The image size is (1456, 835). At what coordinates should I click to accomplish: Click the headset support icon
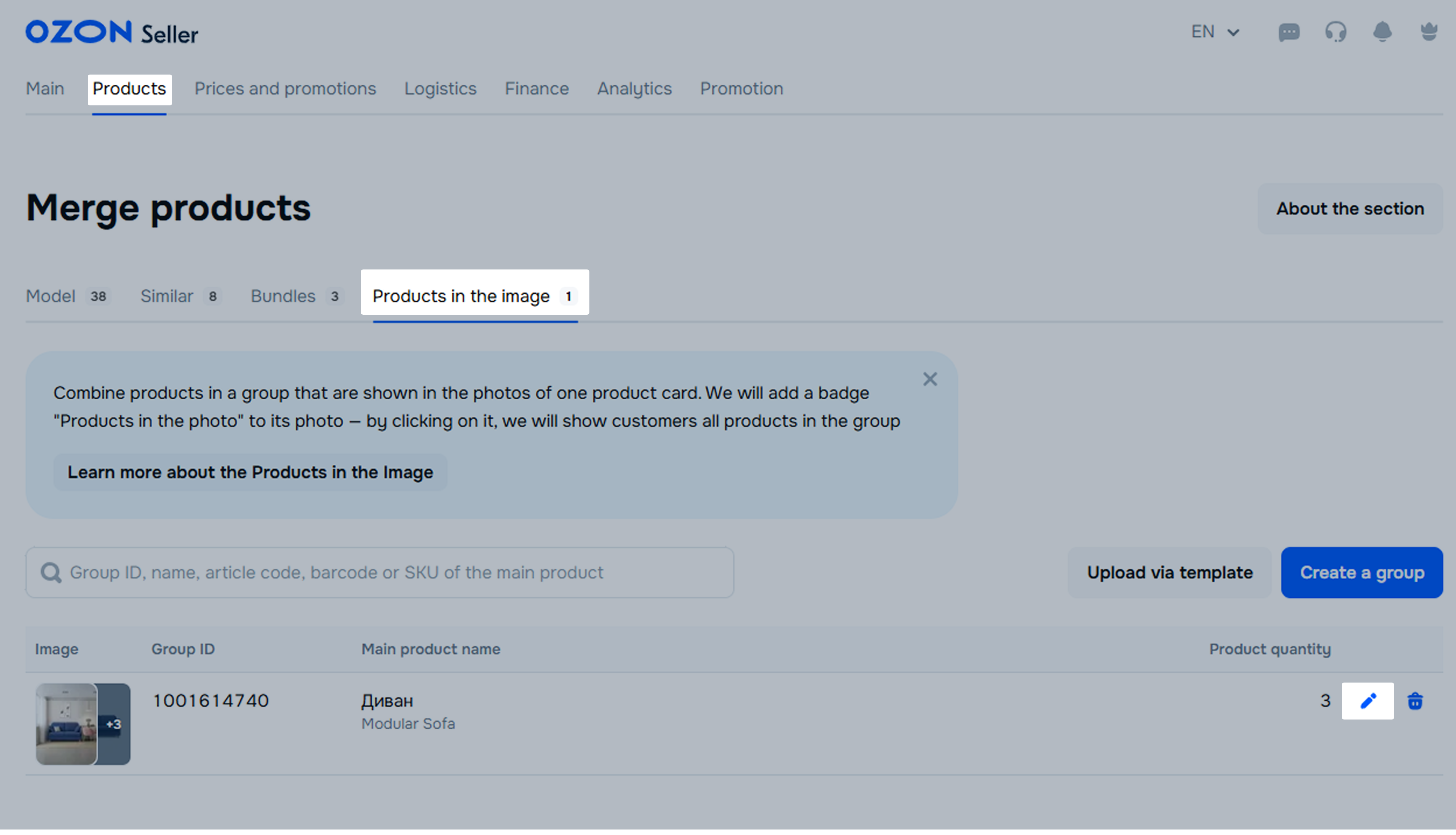(x=1336, y=32)
